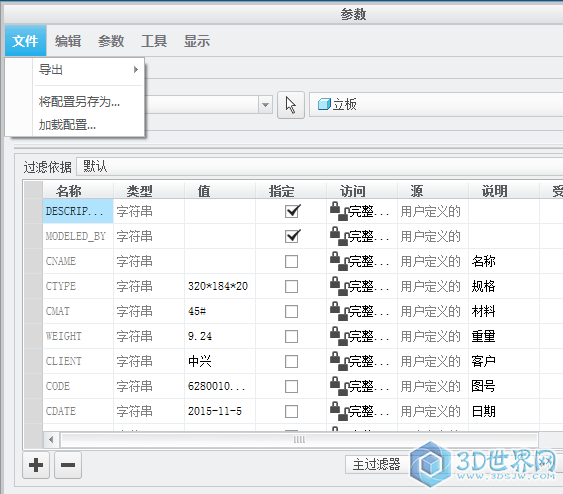The height and width of the screenshot is (494, 563).
Task: Check 指定 checkbox for CDATE row
Action: click(292, 411)
